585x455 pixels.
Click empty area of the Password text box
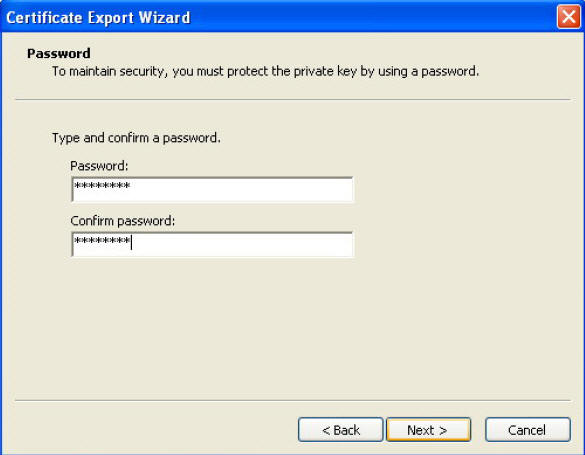(x=243, y=189)
